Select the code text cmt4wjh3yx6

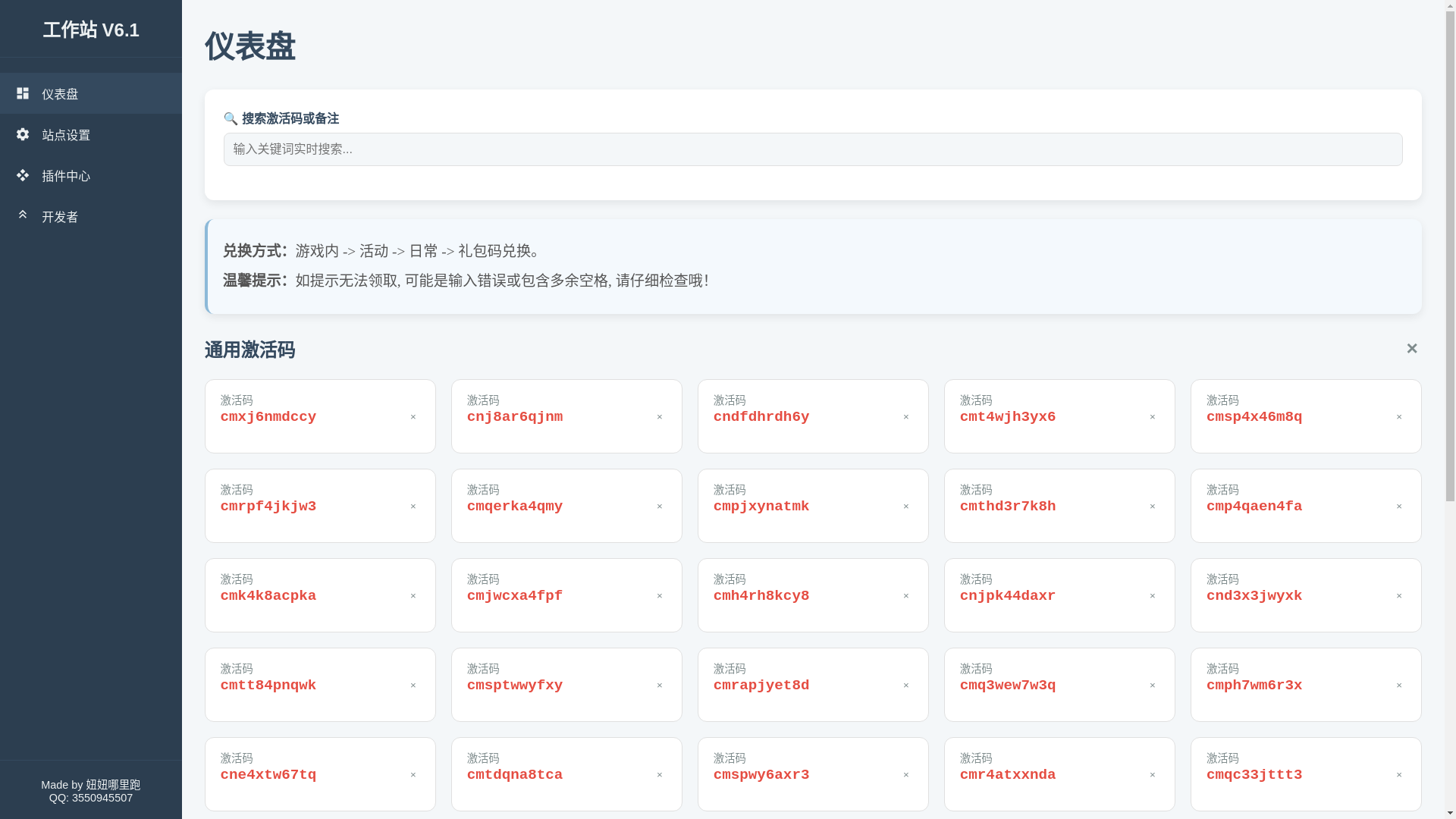(x=1008, y=417)
